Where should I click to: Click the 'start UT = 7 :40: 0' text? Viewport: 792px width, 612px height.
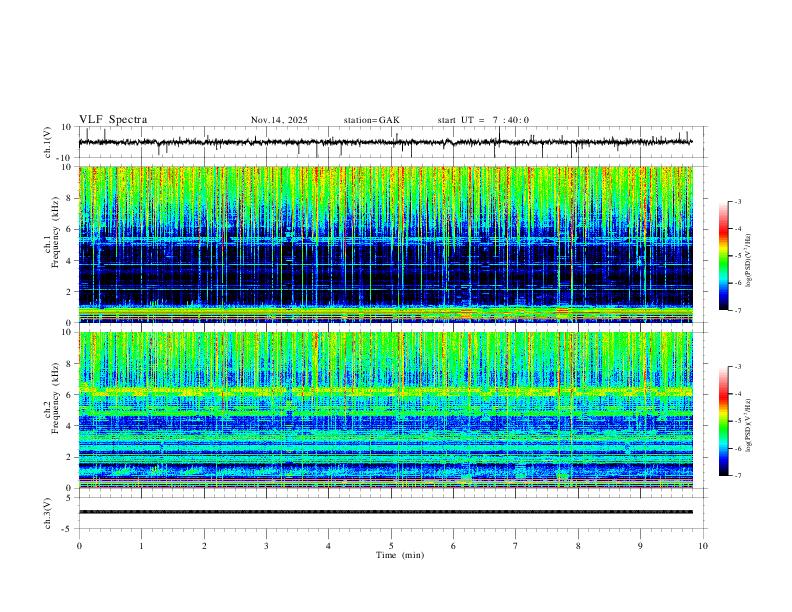[x=483, y=120]
